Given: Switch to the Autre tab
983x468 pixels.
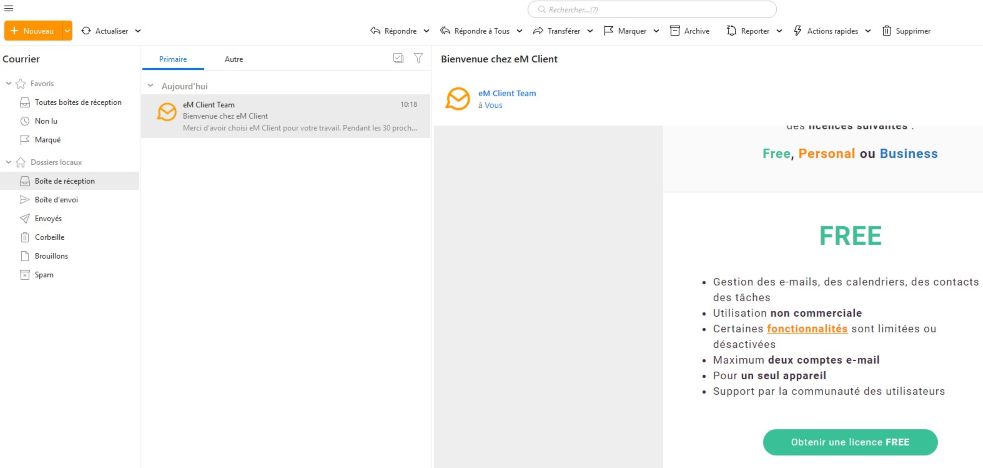Looking at the screenshot, I should click(233, 59).
